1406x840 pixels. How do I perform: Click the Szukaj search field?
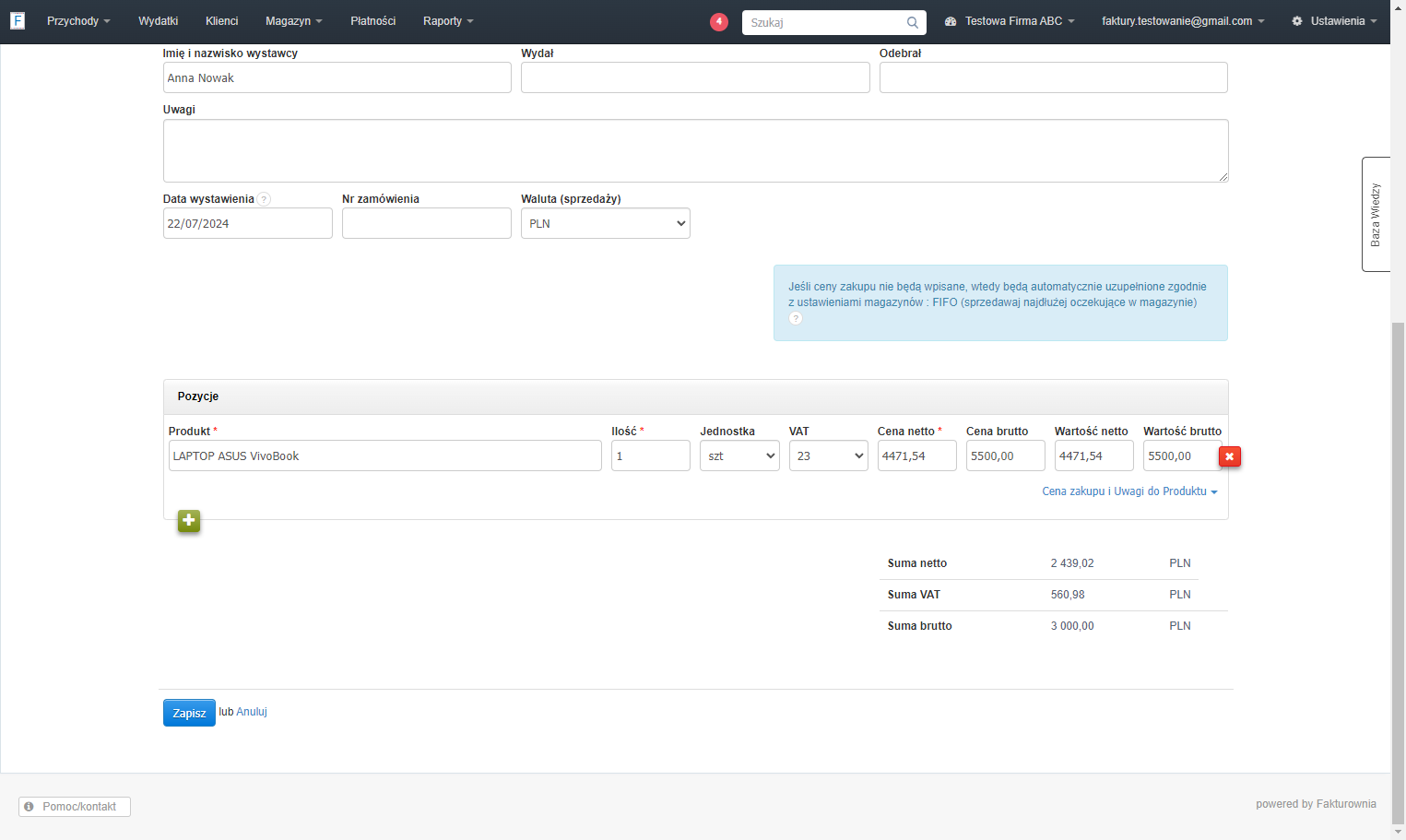point(833,22)
